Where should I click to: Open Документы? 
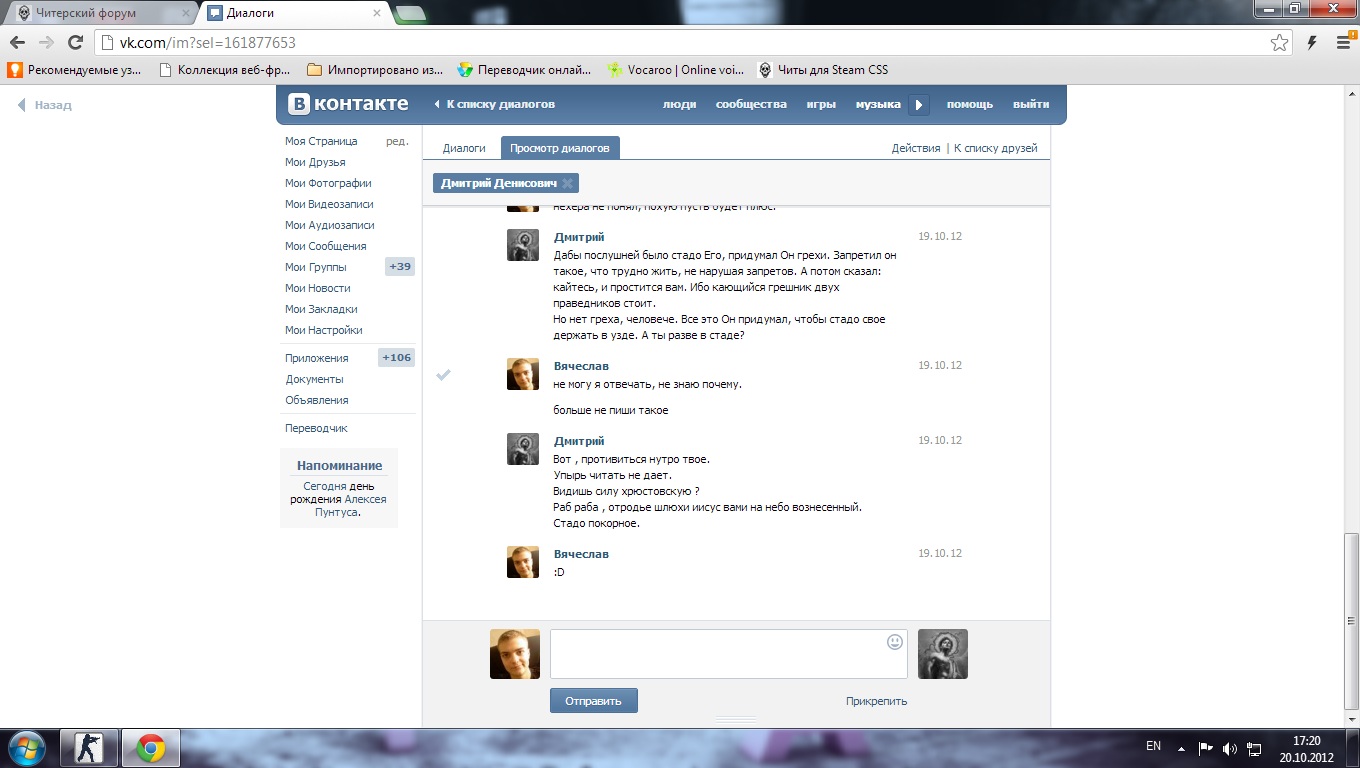(x=314, y=379)
